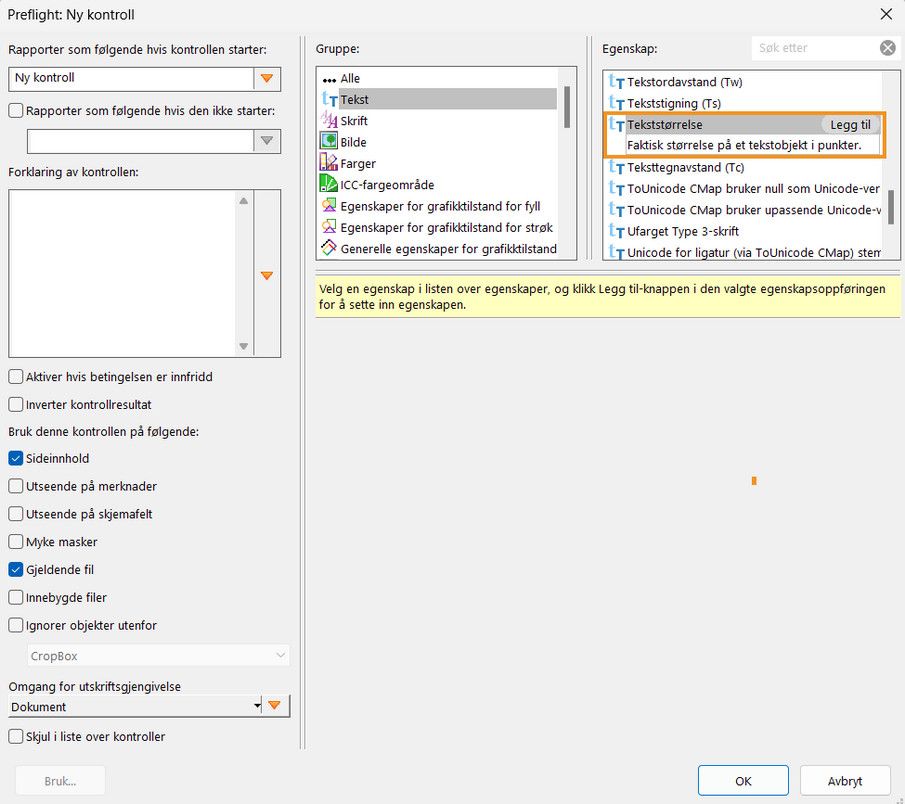Screen dimensions: 905x804
Task: Open the Ny kontroll report dropdown arrow
Action: click(267, 78)
